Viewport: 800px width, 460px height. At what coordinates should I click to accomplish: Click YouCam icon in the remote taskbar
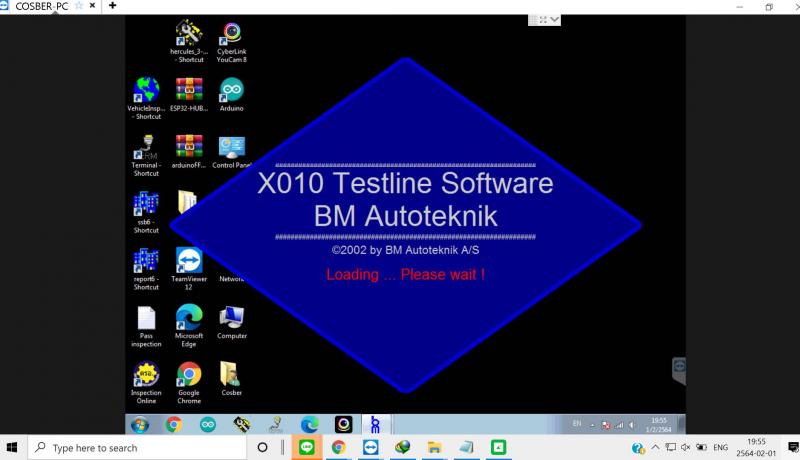(x=343, y=424)
